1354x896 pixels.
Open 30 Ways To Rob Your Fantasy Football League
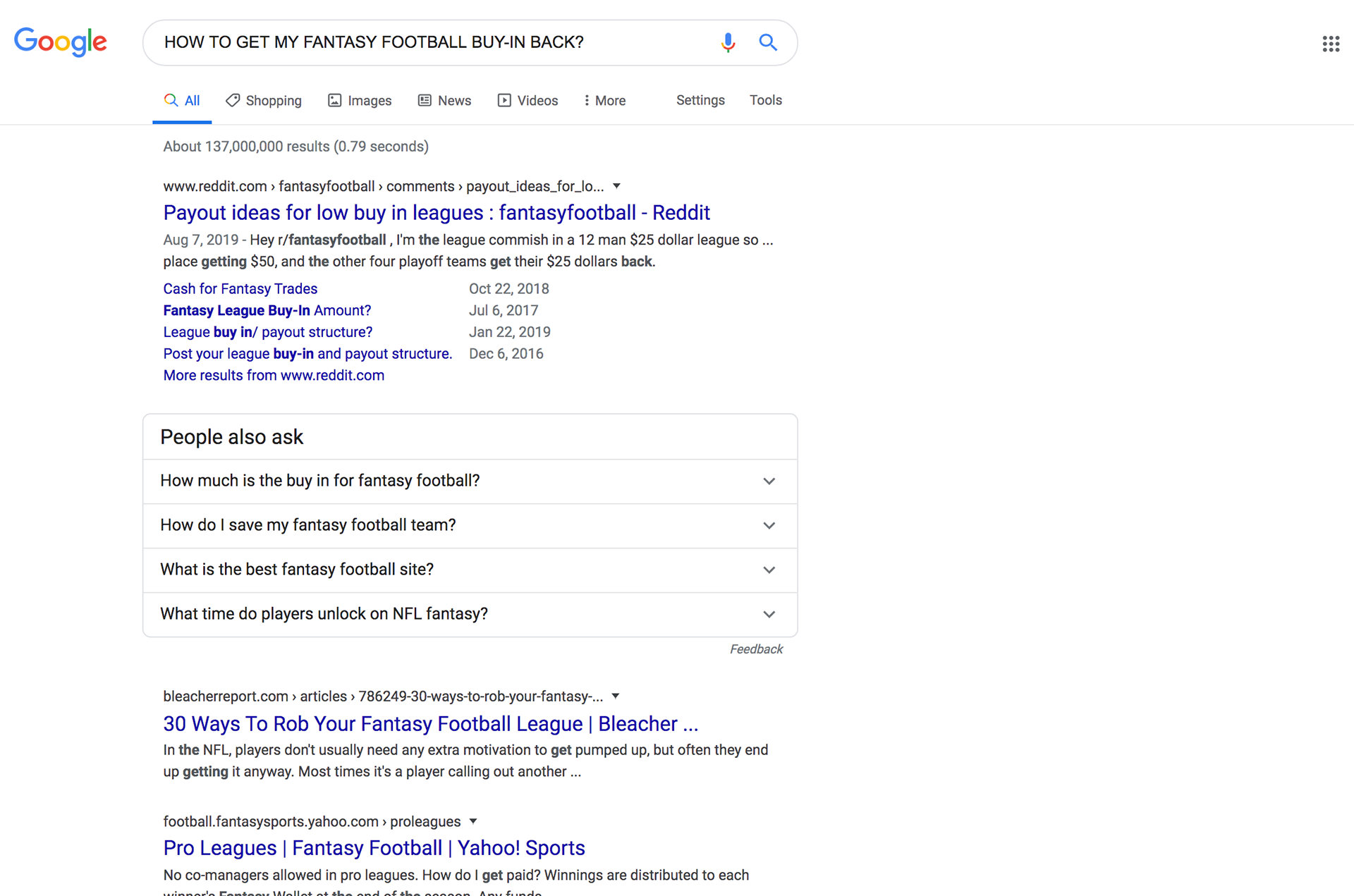(x=431, y=724)
